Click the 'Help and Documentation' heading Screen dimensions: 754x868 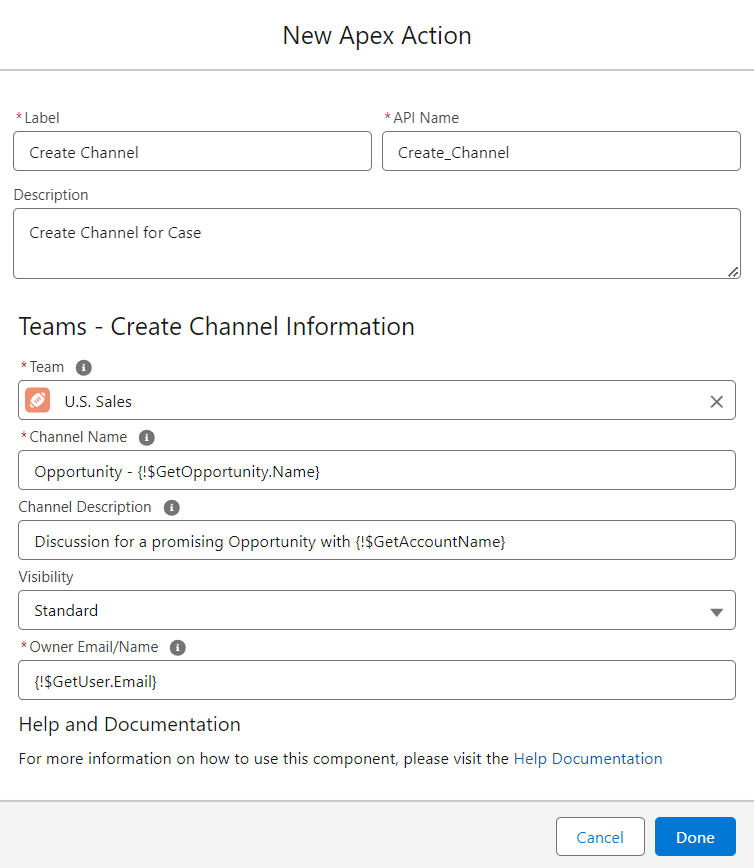pyautogui.click(x=130, y=725)
